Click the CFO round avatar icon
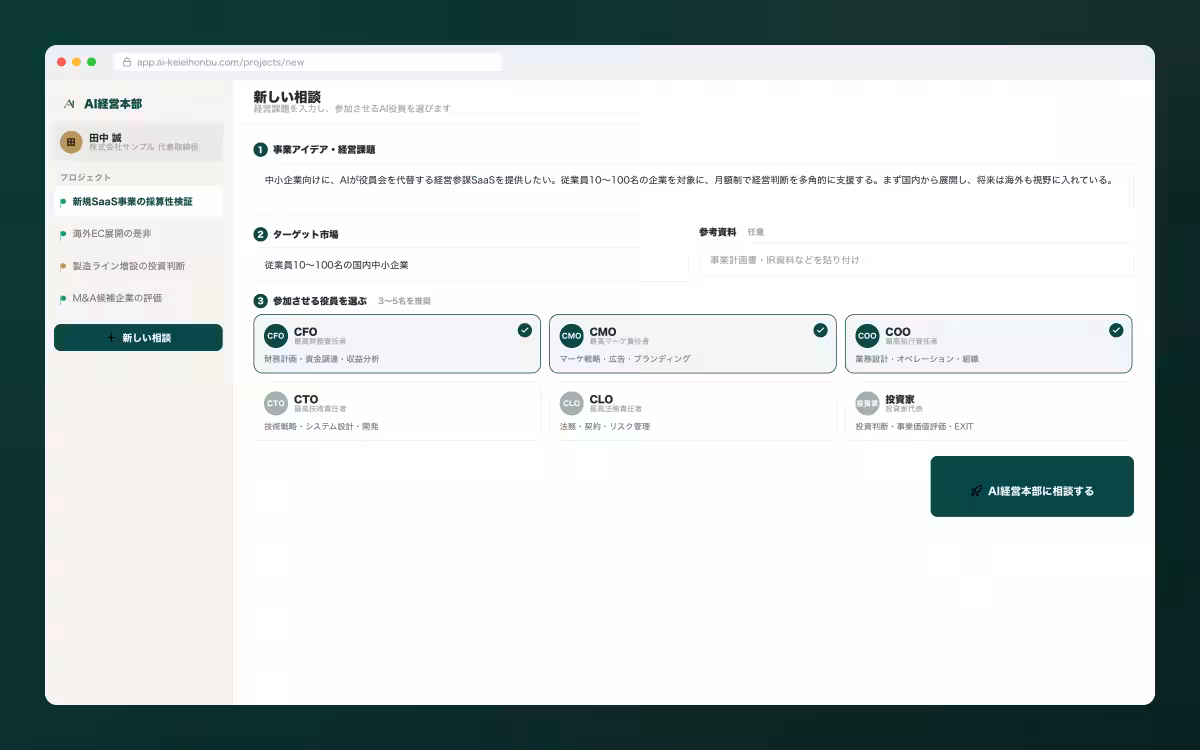The height and width of the screenshot is (750, 1200). pyautogui.click(x=276, y=336)
